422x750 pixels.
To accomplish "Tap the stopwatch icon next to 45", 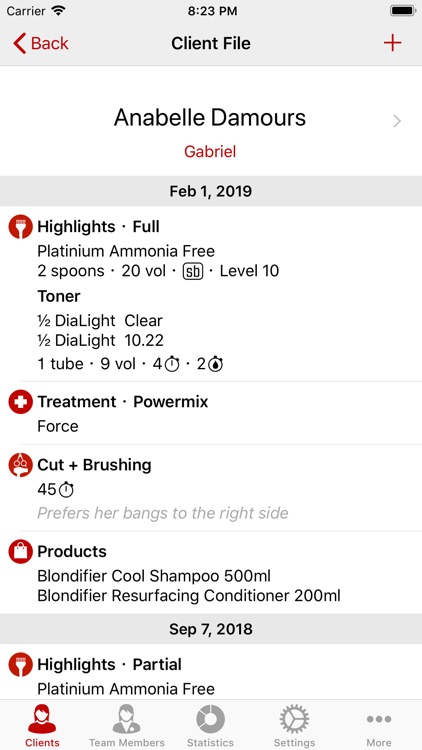I will coord(67,489).
